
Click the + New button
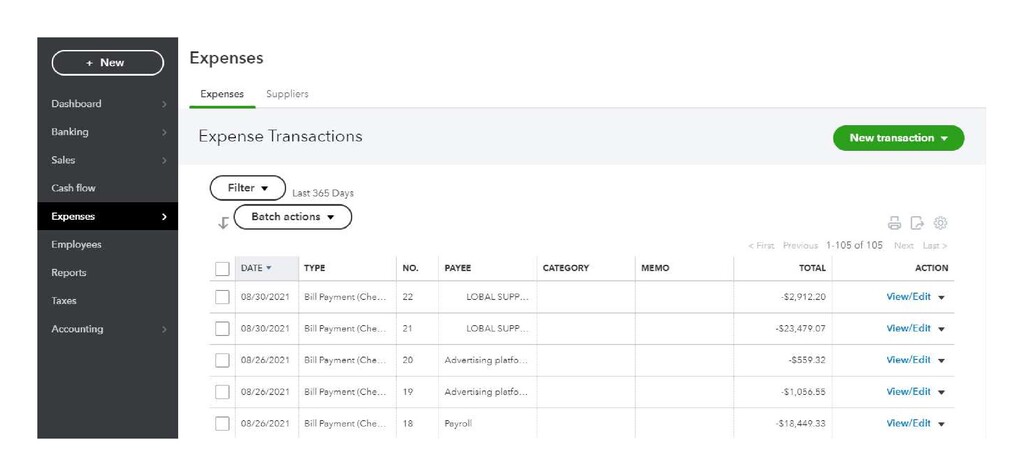click(107, 63)
